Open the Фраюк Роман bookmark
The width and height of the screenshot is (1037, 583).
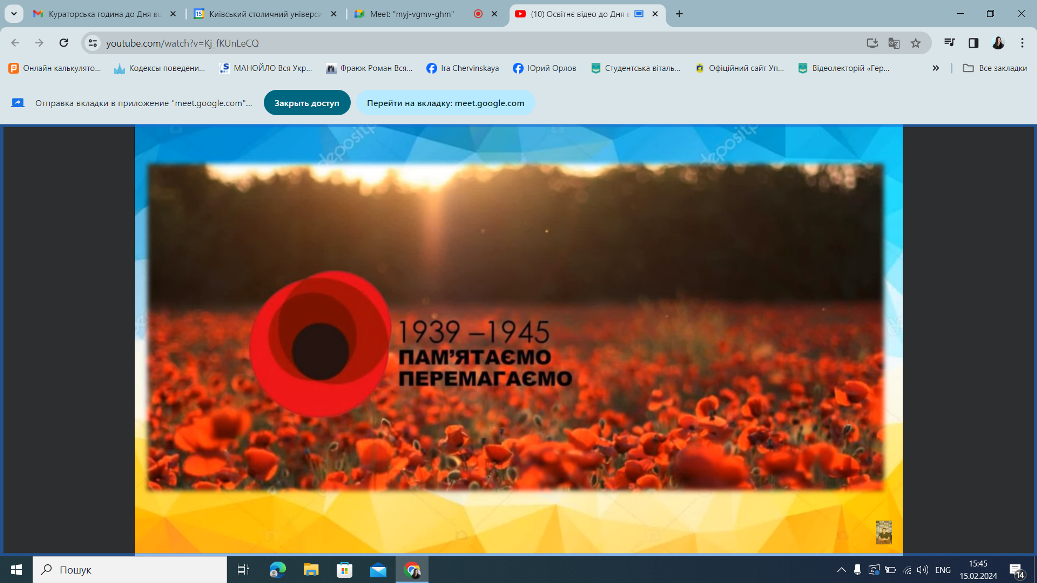(x=369, y=68)
